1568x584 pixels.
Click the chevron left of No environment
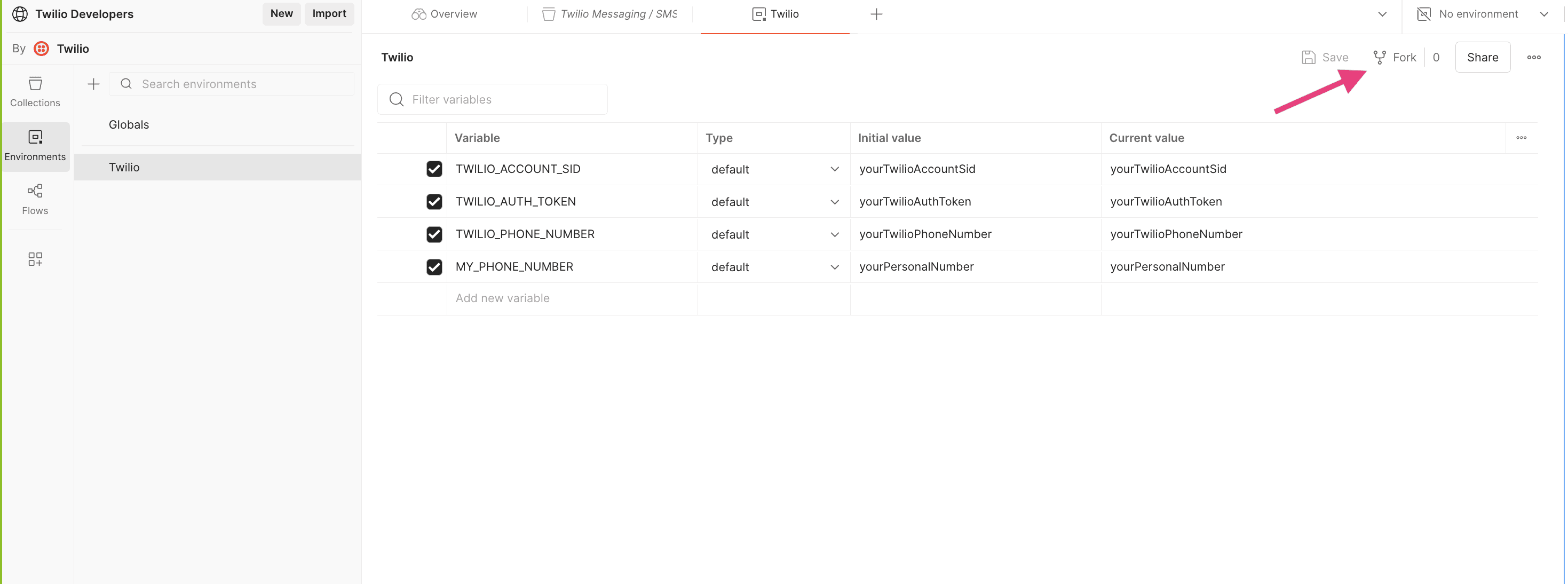click(1383, 13)
